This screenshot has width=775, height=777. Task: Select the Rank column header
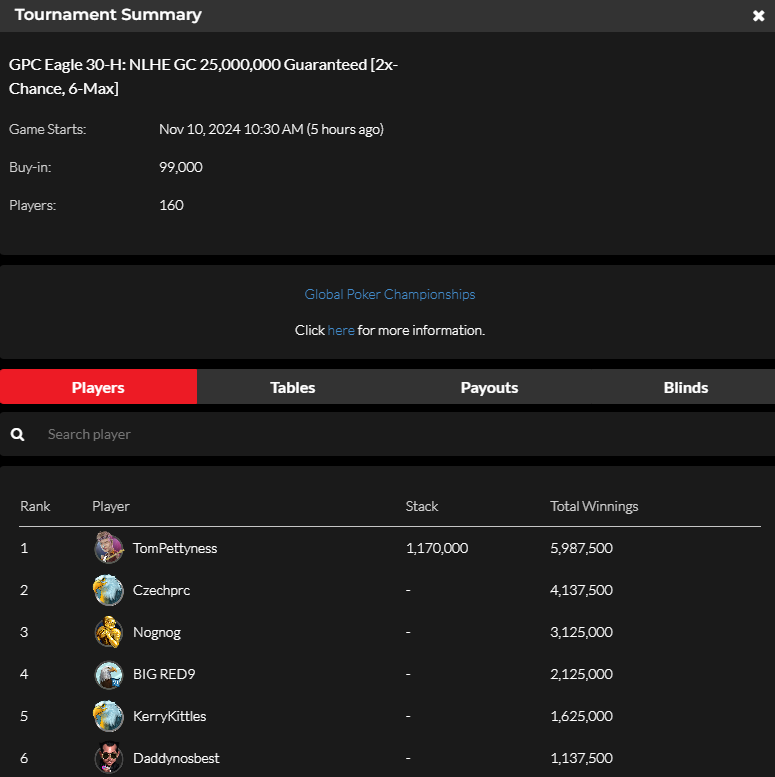tap(35, 506)
